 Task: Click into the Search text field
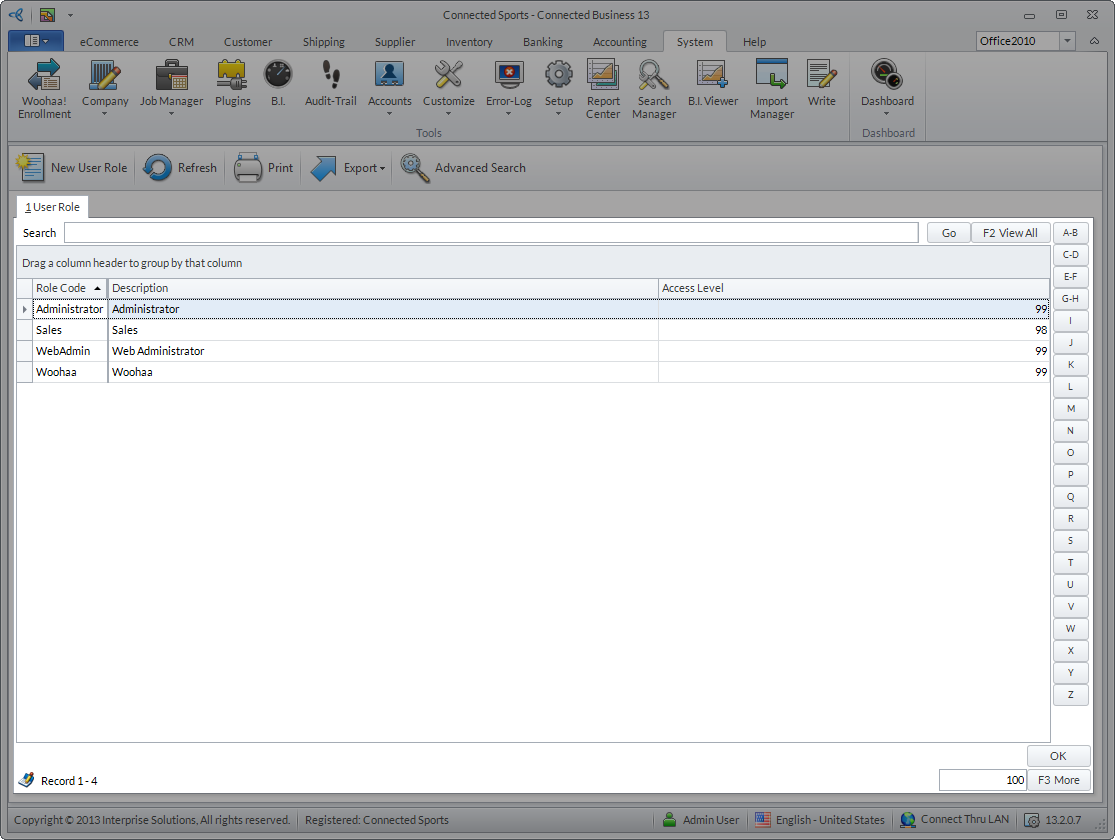pyautogui.click(x=490, y=233)
